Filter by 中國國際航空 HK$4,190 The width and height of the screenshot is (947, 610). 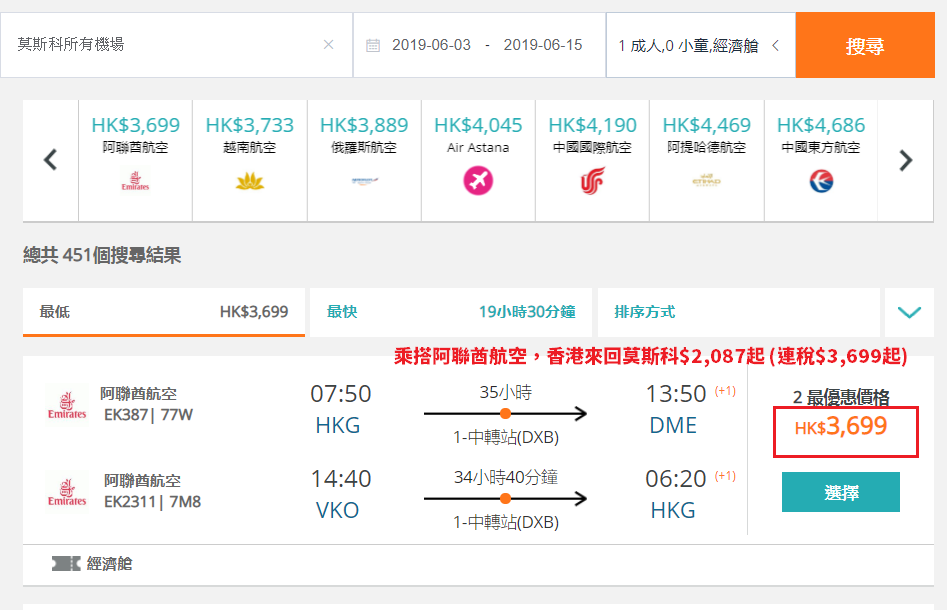(x=592, y=160)
